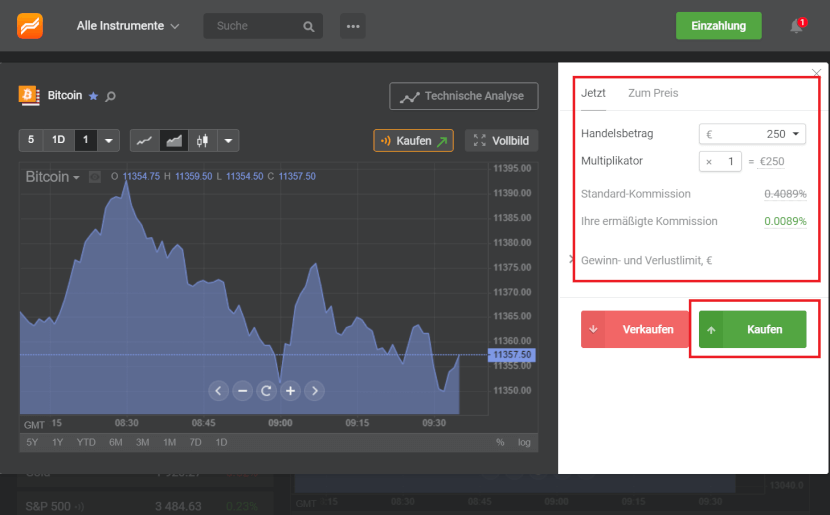Viewport: 830px width, 515px height.
Task: Expand the chart type dropdown arrow
Action: tap(228, 141)
